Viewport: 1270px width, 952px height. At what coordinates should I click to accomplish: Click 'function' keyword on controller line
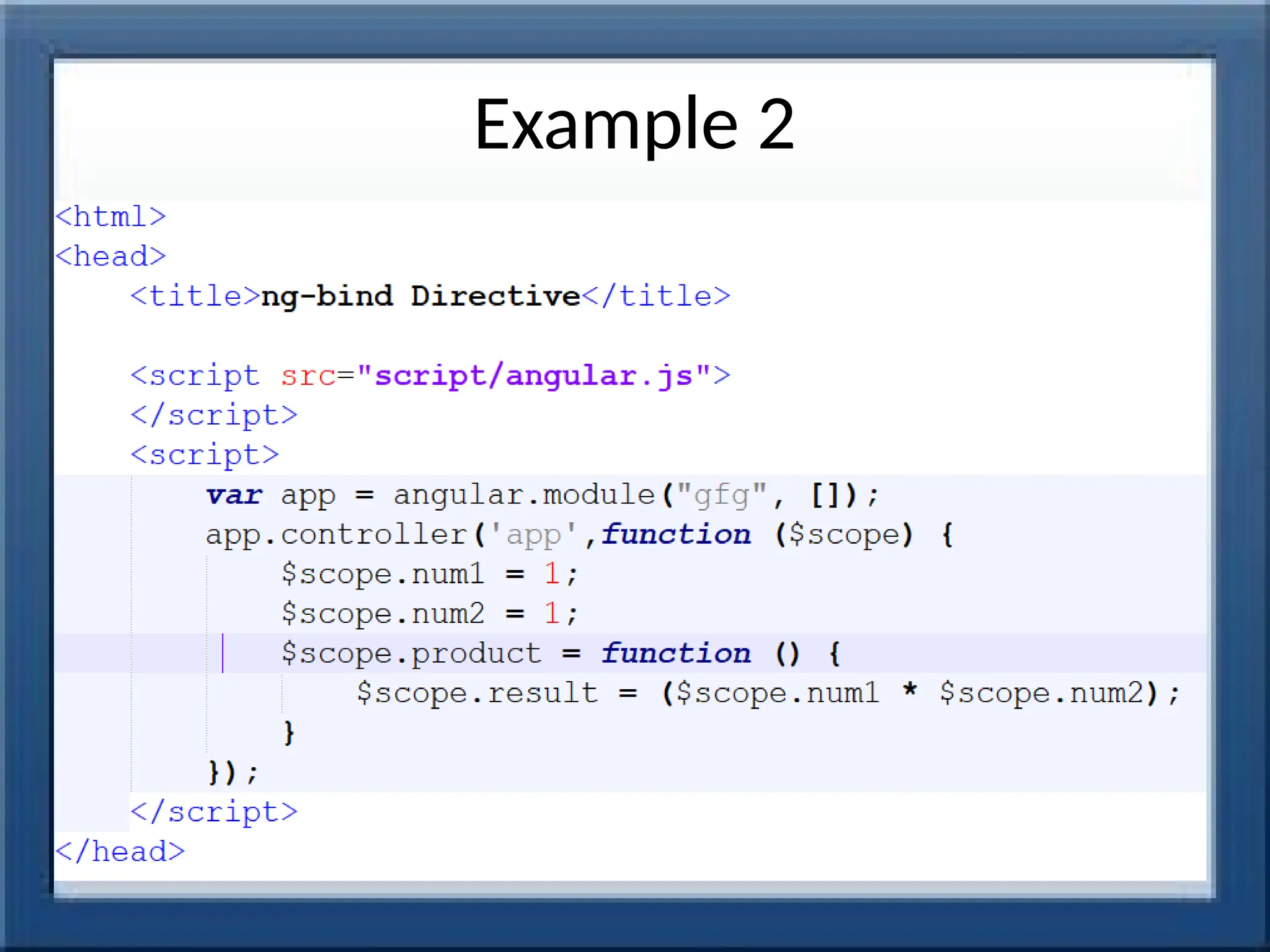click(x=676, y=534)
